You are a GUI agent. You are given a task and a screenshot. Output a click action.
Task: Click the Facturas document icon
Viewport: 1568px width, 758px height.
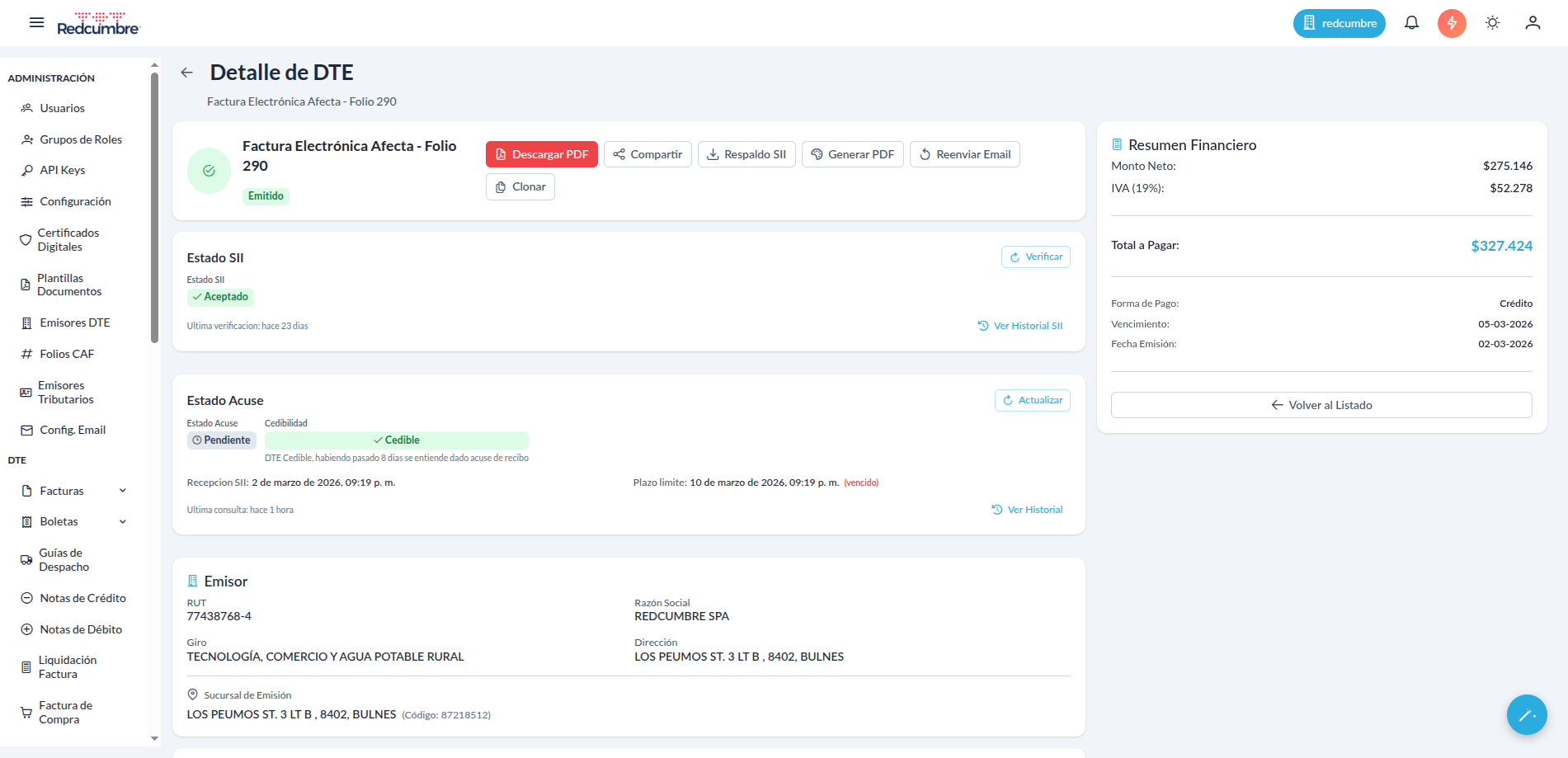[x=26, y=491]
